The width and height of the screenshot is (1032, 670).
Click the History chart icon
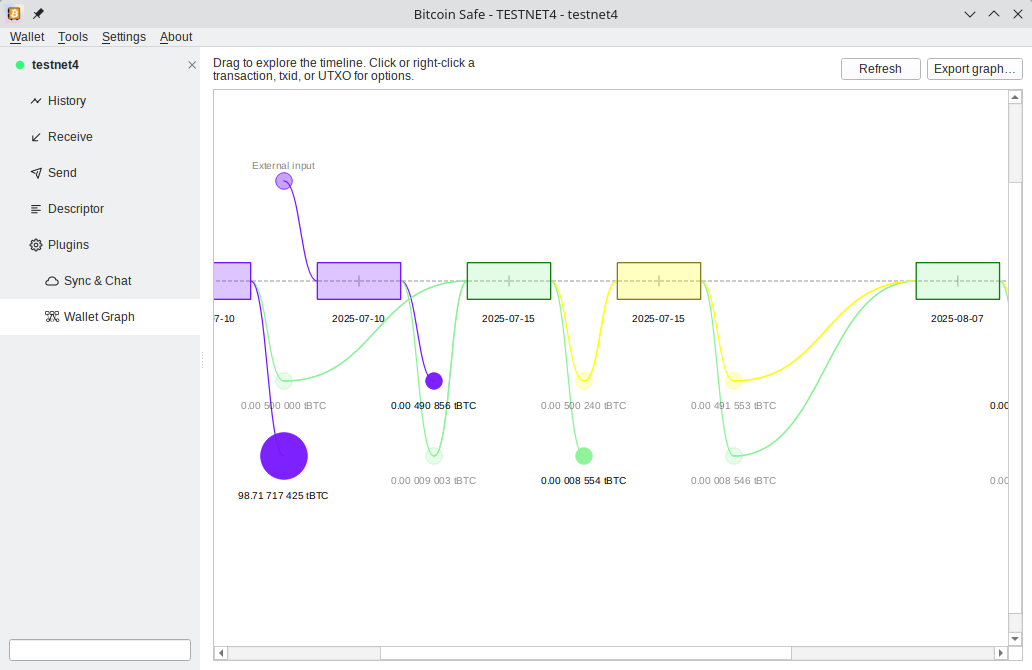tap(36, 101)
